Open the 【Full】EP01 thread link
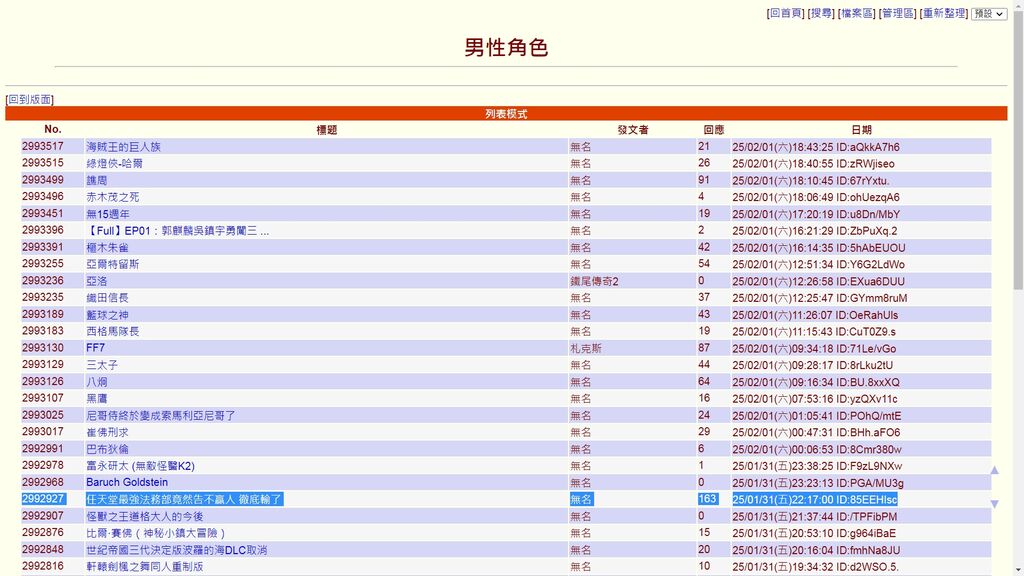Screen dimensions: 1024x576 coord(177,231)
